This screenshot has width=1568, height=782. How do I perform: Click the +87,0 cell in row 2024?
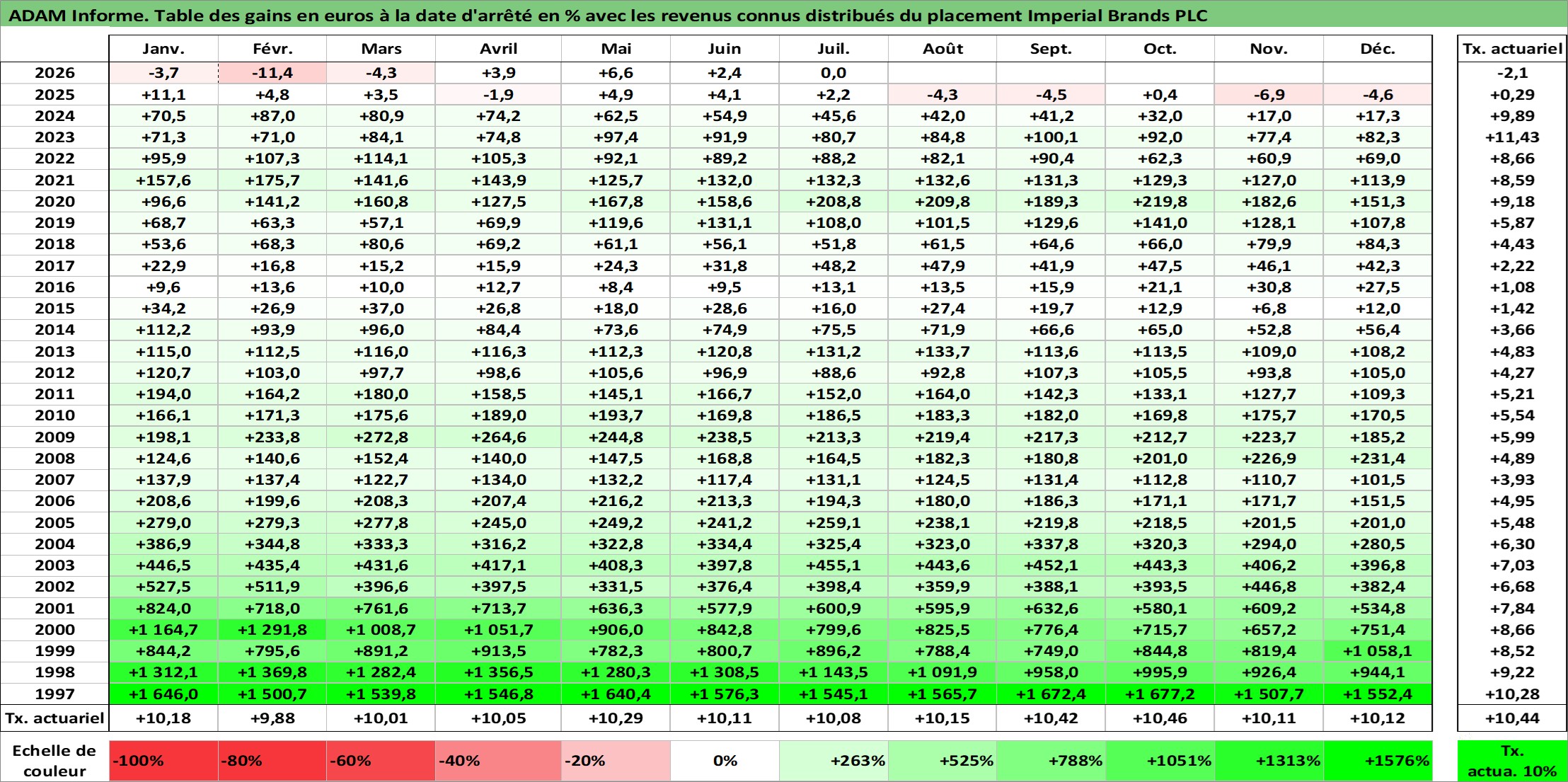coord(272,116)
